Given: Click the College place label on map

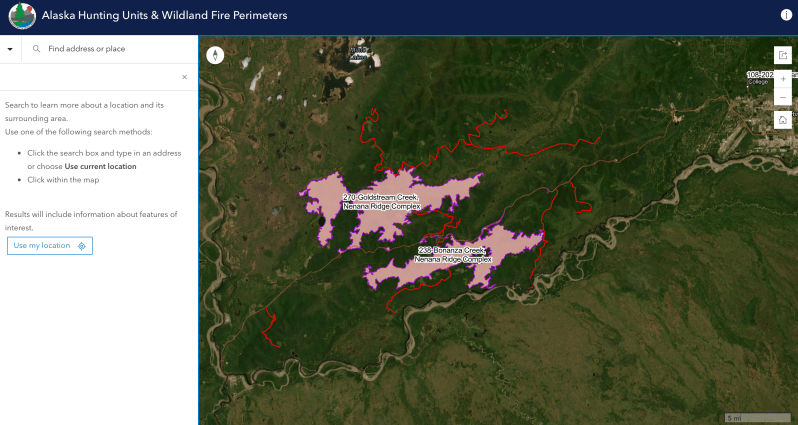Looking at the screenshot, I should [x=757, y=82].
